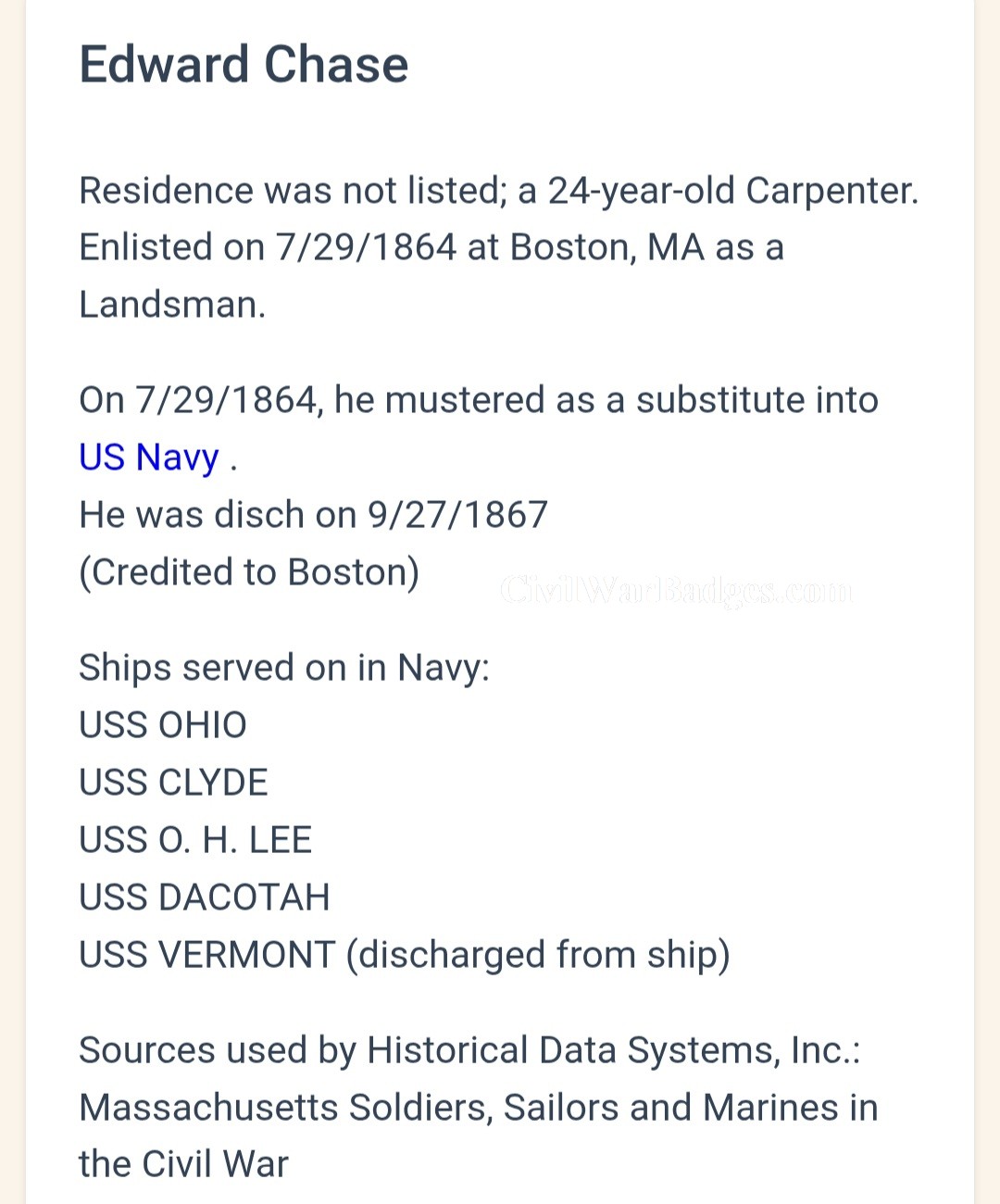This screenshot has width=1000, height=1204.
Task: Click the word Landsman
Action: 171,305
